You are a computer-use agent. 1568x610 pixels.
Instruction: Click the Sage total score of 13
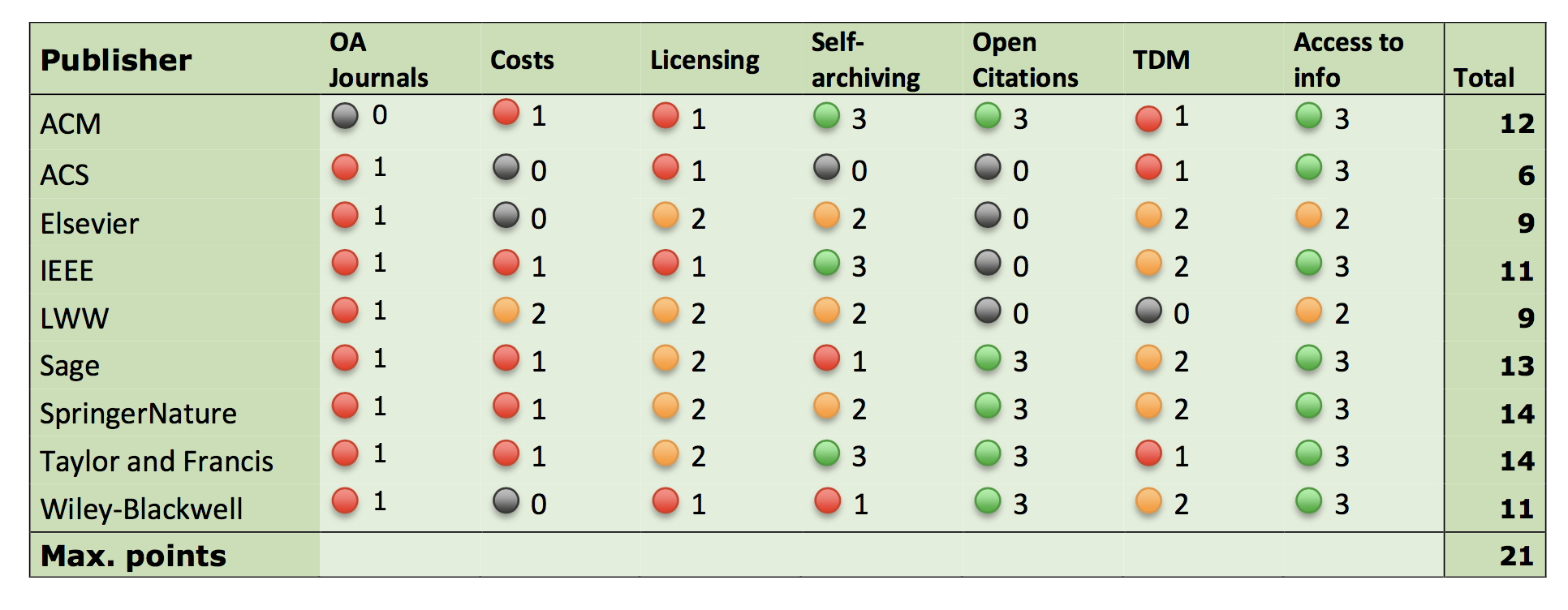click(1517, 366)
